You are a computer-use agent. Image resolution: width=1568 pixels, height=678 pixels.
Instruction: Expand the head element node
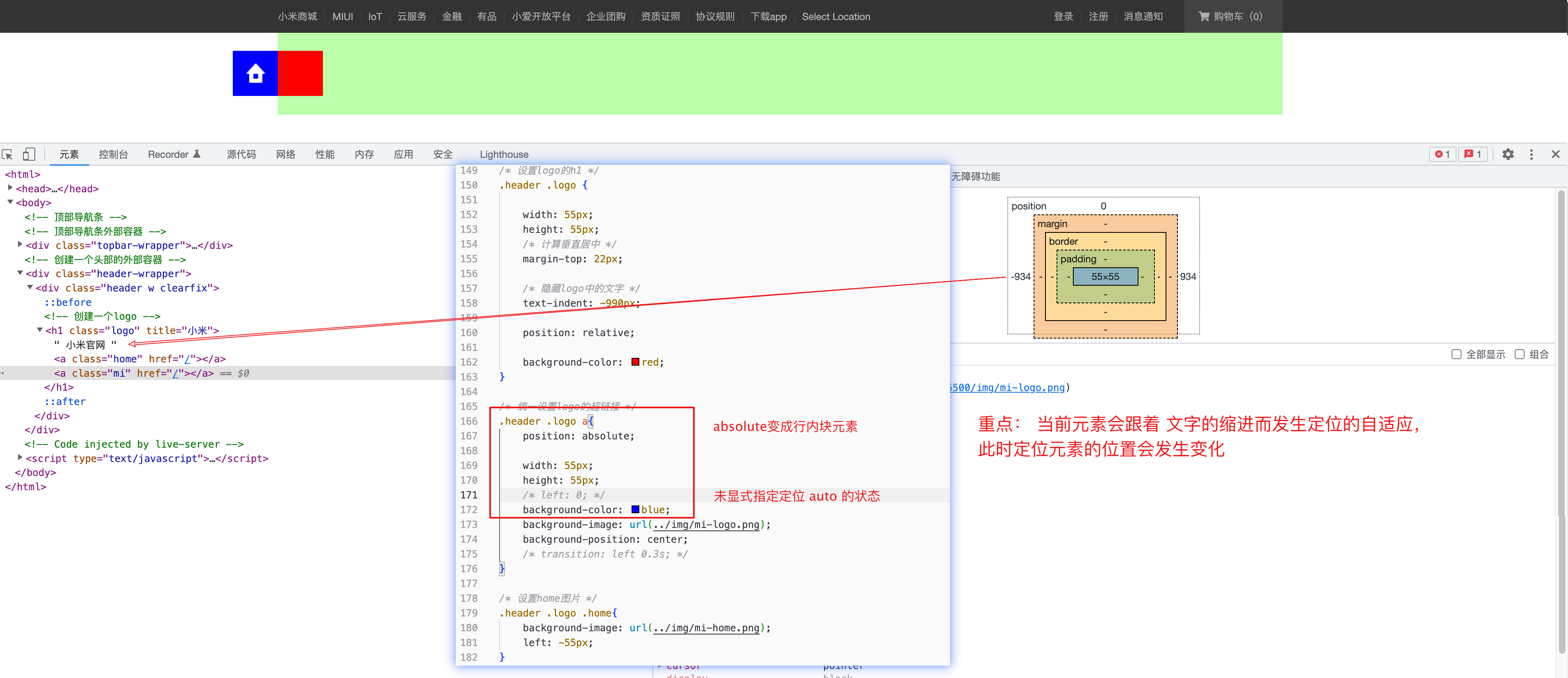click(x=10, y=188)
